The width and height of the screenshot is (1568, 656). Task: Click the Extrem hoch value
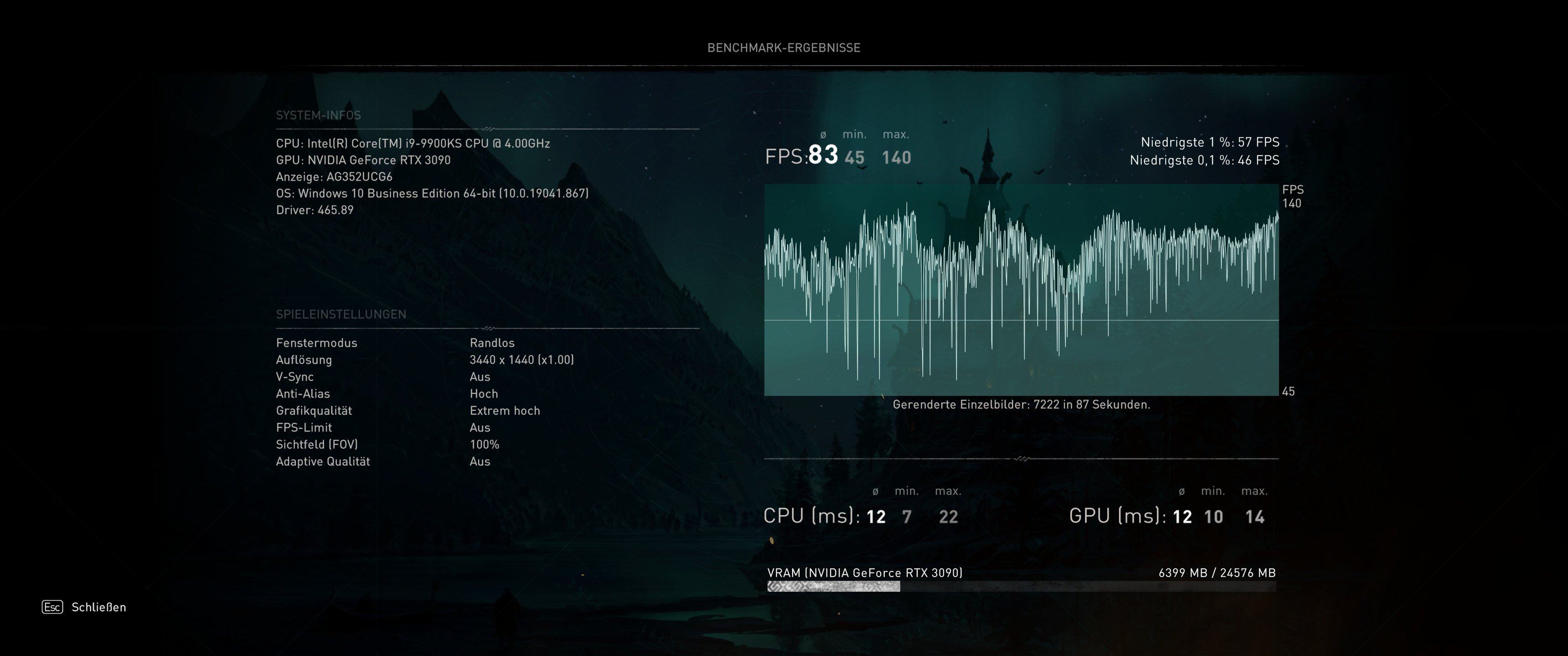click(x=505, y=411)
